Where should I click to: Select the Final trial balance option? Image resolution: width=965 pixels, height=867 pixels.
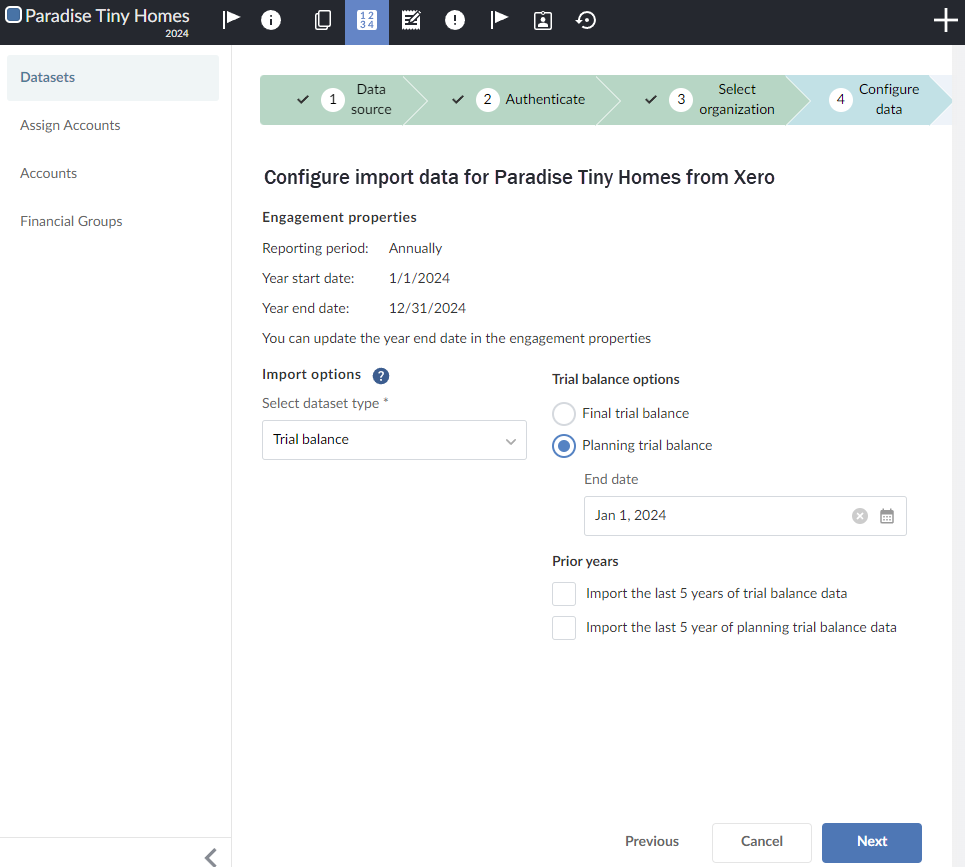click(563, 413)
